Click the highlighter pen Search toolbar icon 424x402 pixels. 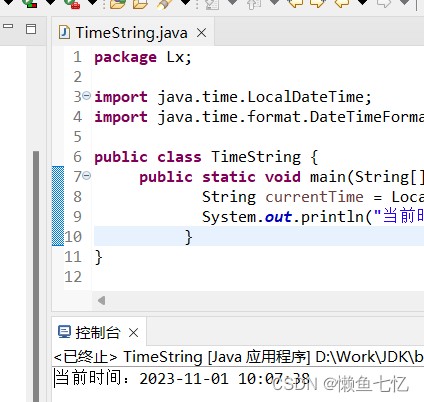164,4
